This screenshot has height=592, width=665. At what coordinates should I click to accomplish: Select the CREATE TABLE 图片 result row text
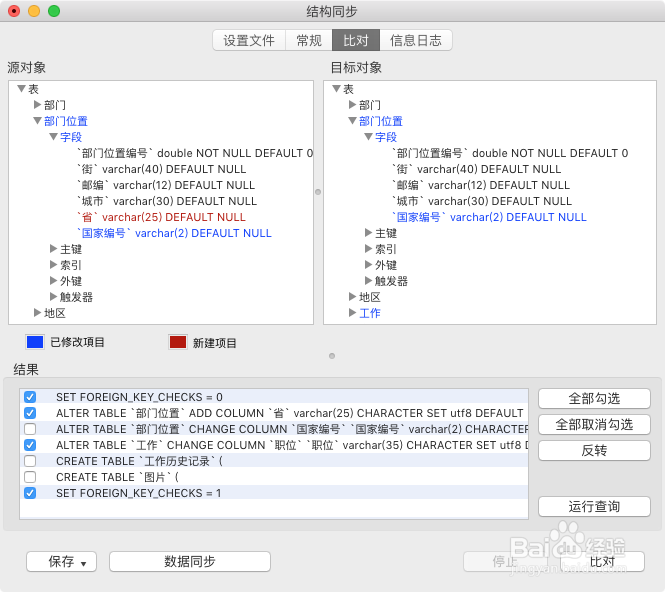coord(117,477)
